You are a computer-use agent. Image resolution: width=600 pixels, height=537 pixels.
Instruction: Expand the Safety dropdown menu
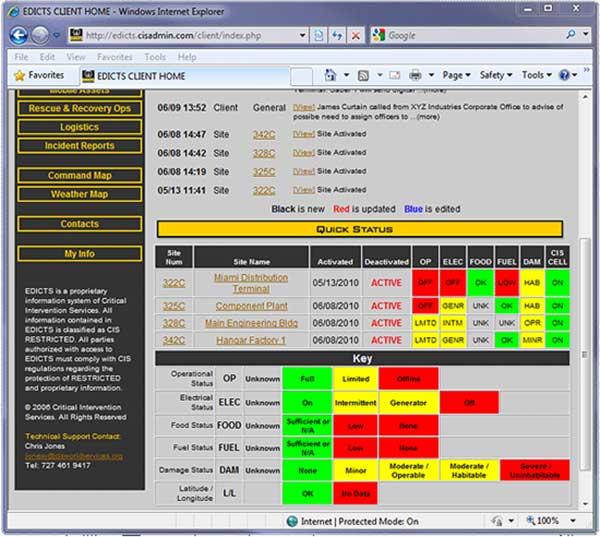point(496,75)
